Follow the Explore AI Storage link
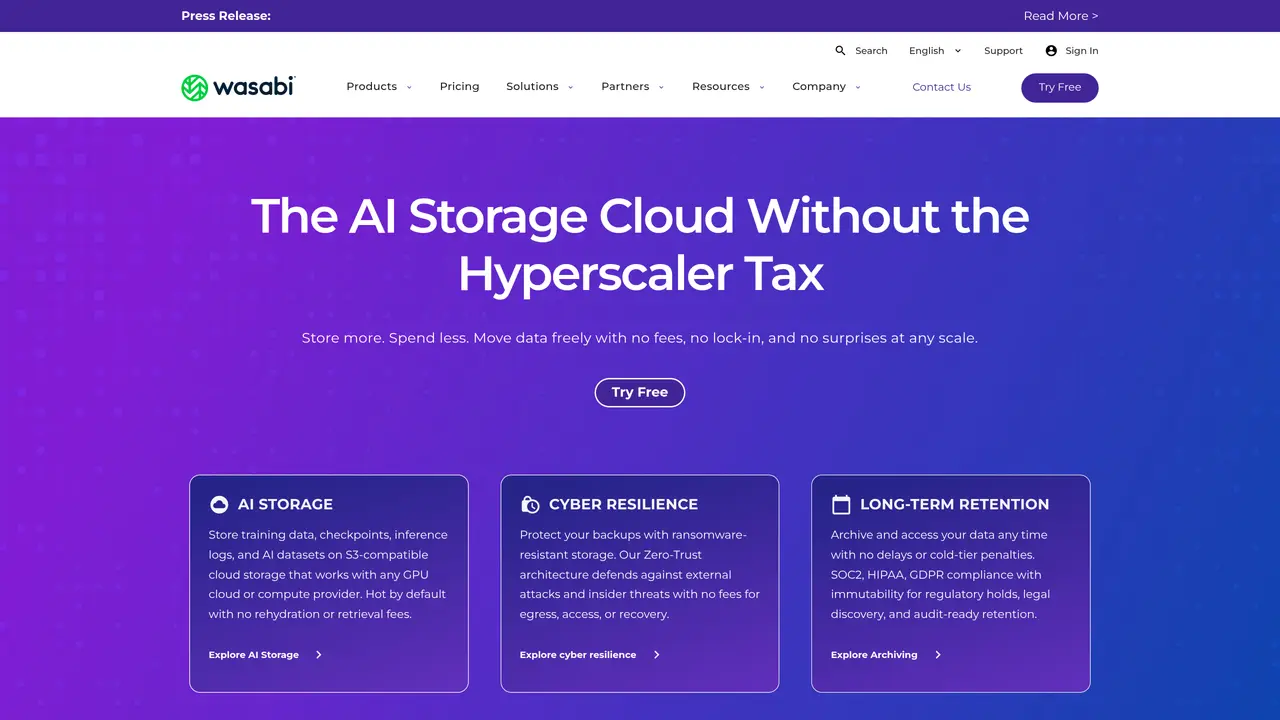The height and width of the screenshot is (720, 1280). click(254, 655)
